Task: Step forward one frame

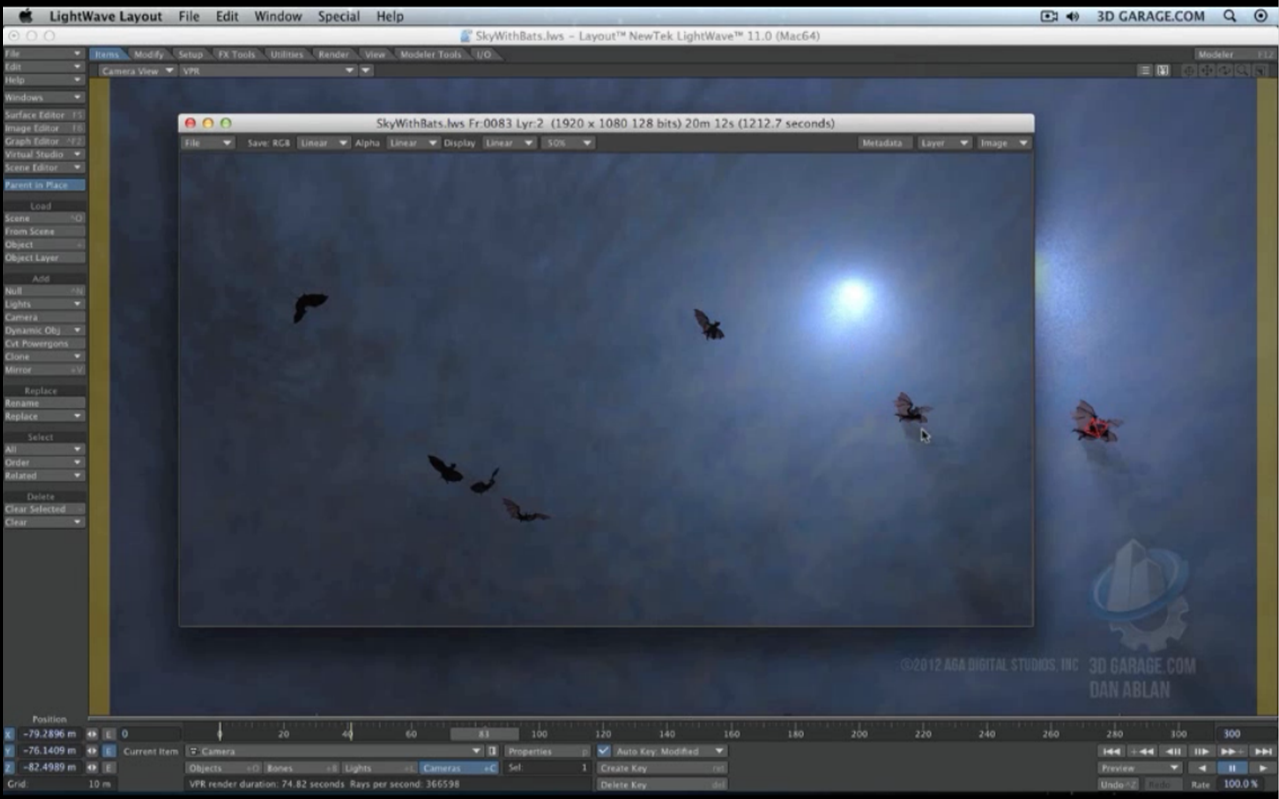Action: [x=1201, y=751]
